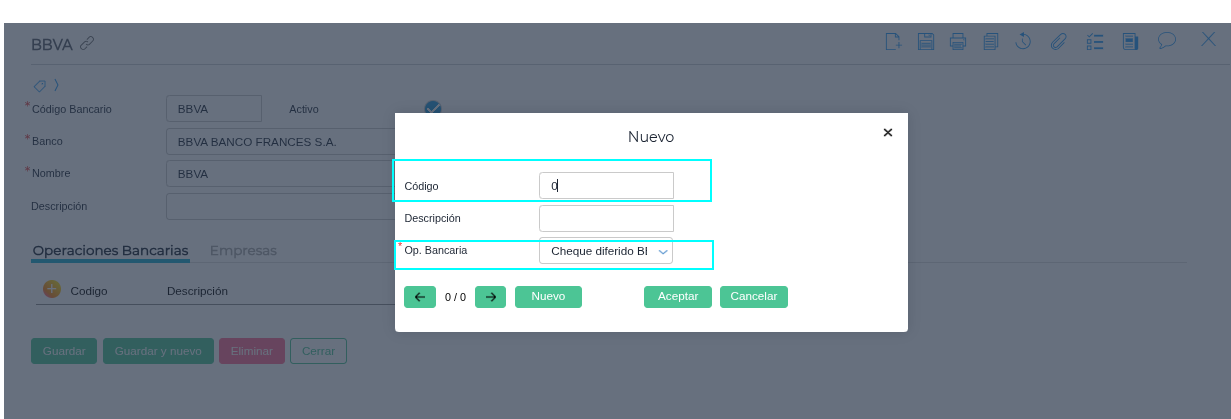Click the Cancelar button
Viewport: 1231px width, 419px height.
(754, 297)
